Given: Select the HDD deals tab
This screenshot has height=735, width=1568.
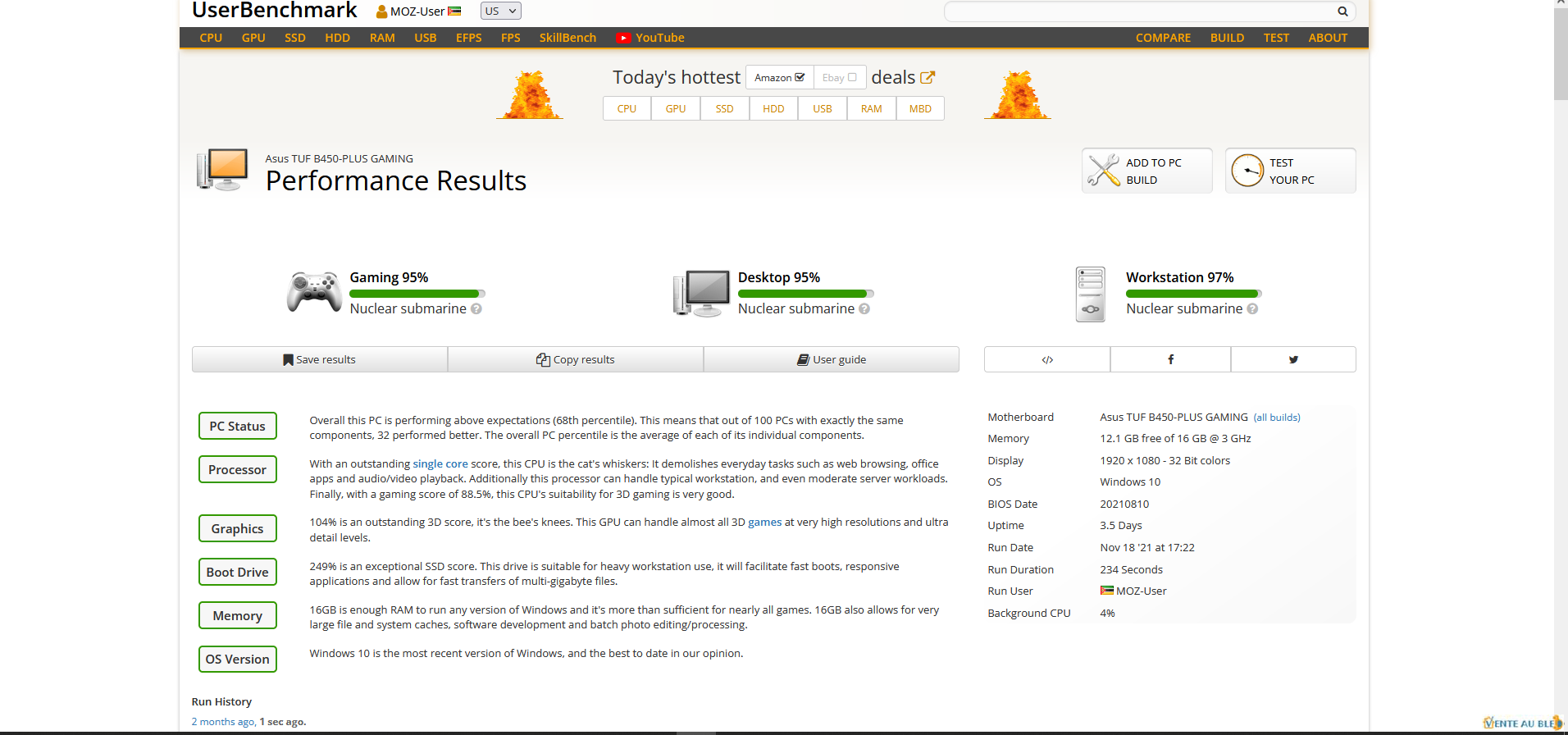Looking at the screenshot, I should (x=773, y=108).
